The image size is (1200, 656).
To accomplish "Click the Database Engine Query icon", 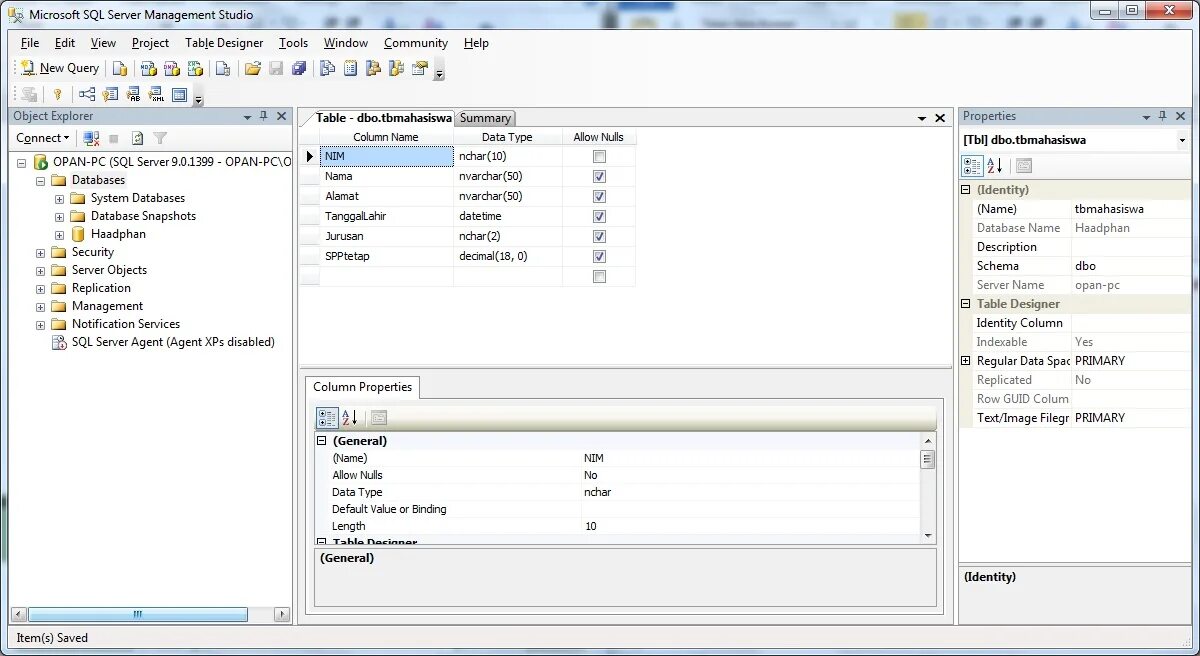I will [x=119, y=68].
